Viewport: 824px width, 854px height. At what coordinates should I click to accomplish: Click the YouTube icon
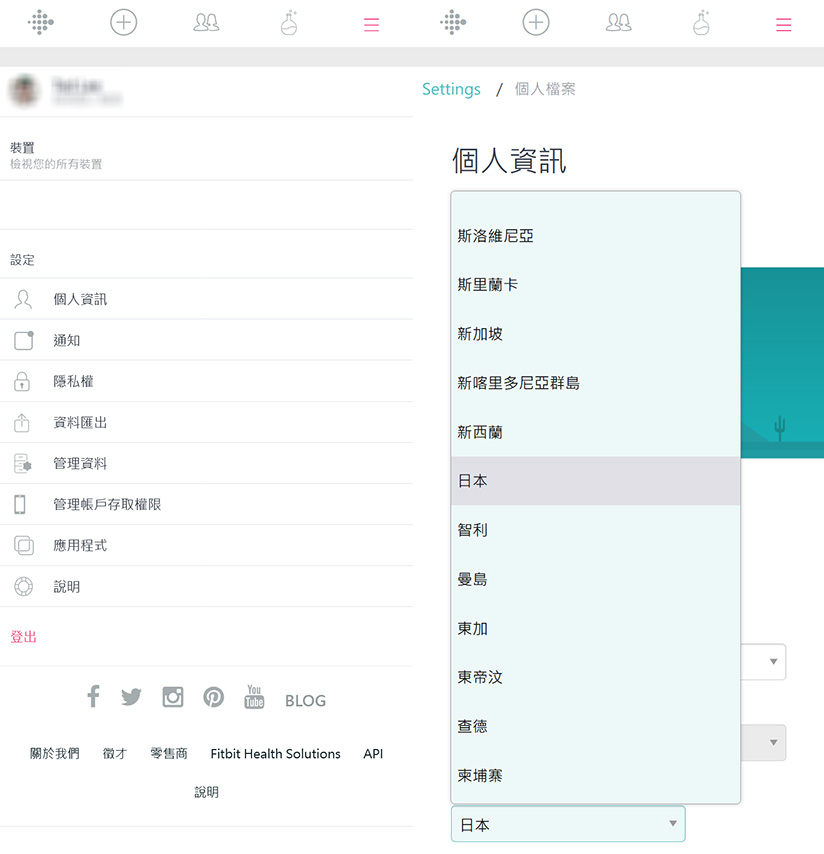pyautogui.click(x=254, y=697)
